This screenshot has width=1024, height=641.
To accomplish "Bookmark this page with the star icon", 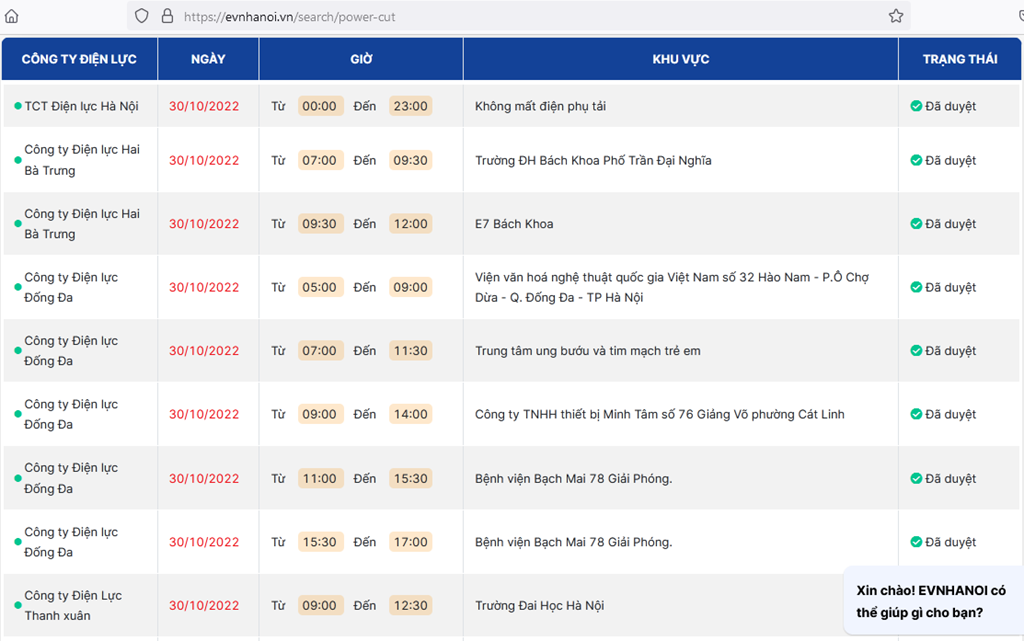I will (x=896, y=16).
